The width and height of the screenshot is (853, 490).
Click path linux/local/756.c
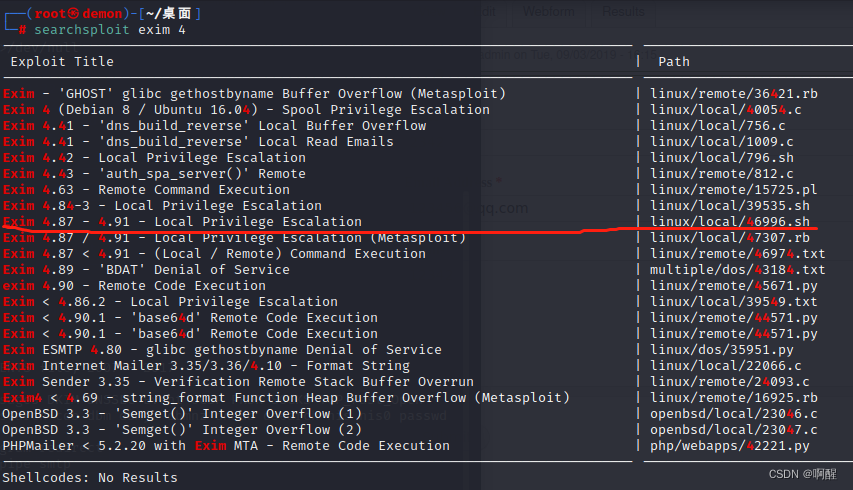pos(718,126)
